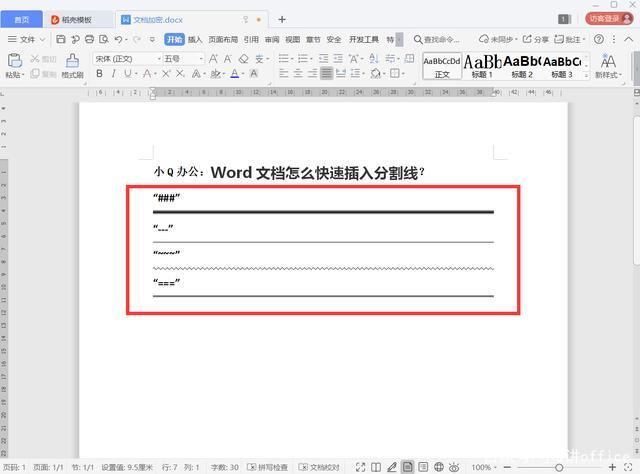
Task: Click the Redo arrow icon
Action: pyautogui.click(x=137, y=39)
